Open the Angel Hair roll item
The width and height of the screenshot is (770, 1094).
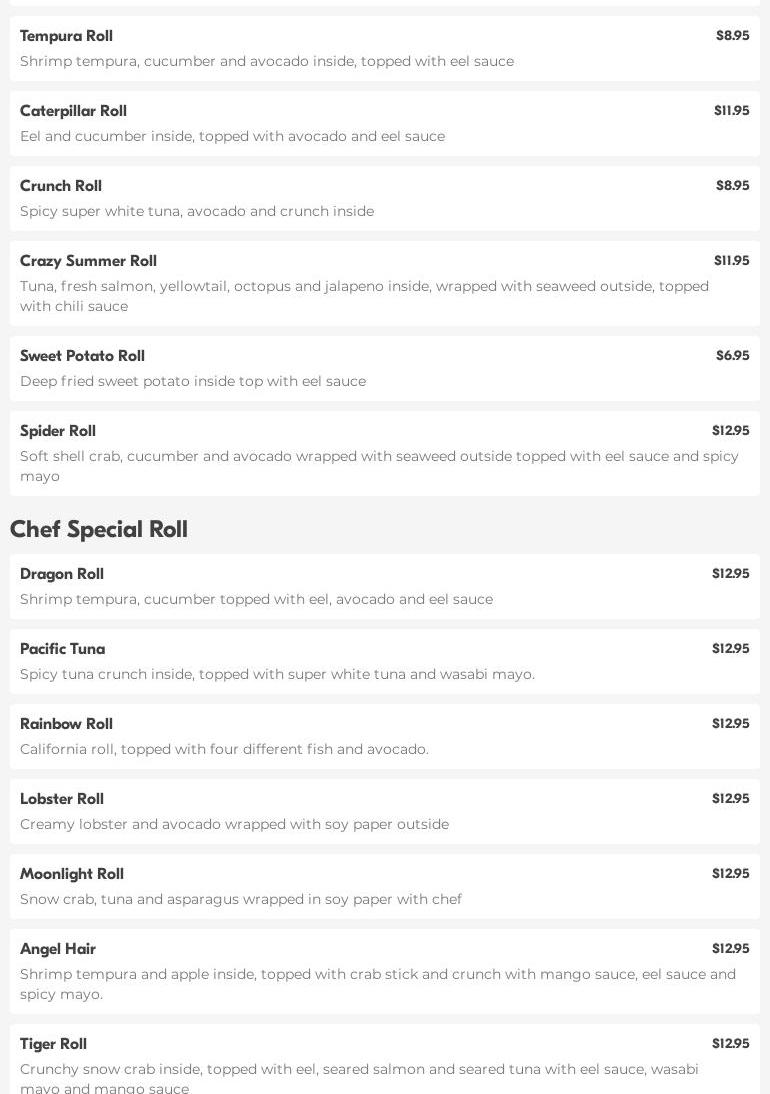58,949
